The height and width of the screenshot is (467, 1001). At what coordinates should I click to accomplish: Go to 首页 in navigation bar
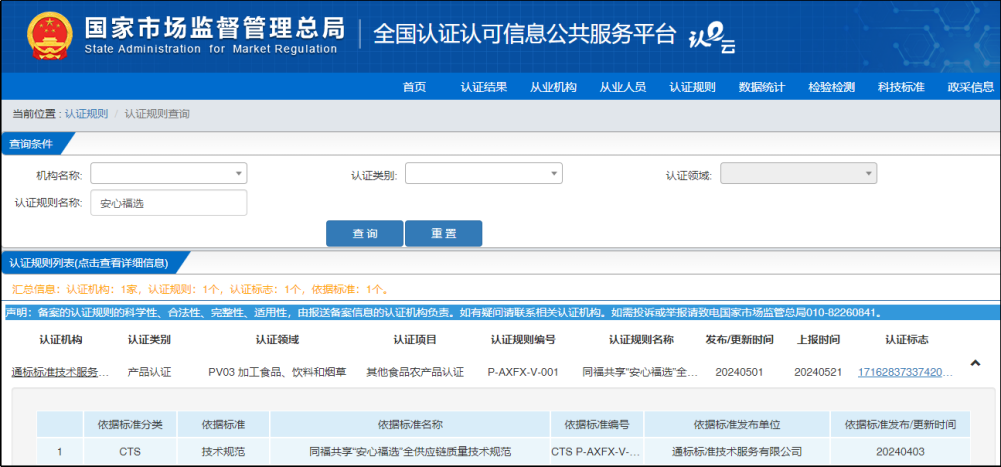(414, 87)
